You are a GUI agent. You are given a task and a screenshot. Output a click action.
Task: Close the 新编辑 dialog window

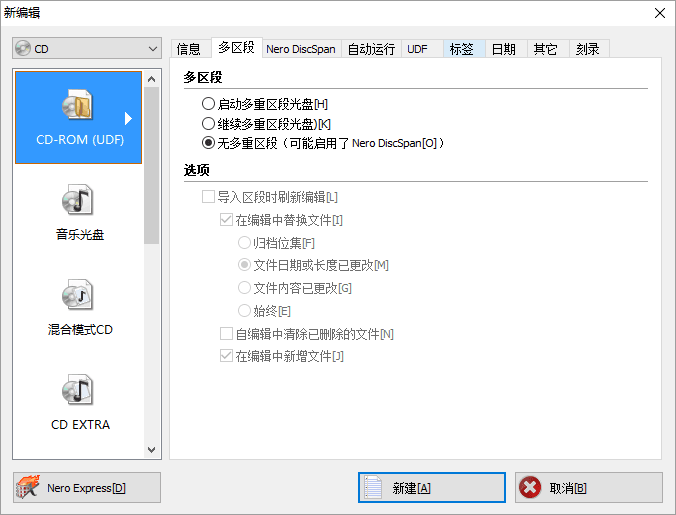pyautogui.click(x=660, y=13)
